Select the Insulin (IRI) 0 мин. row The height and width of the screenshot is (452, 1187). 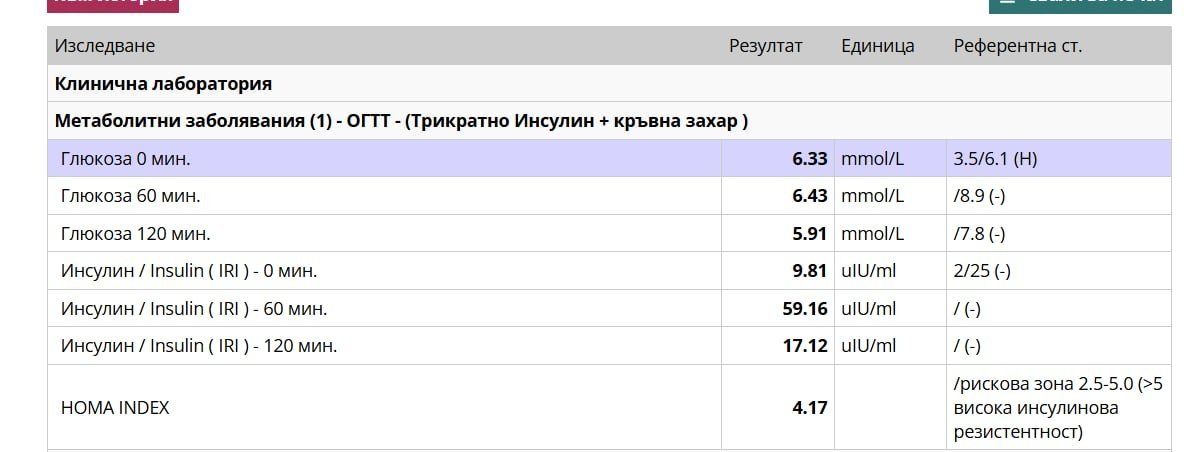click(609, 270)
